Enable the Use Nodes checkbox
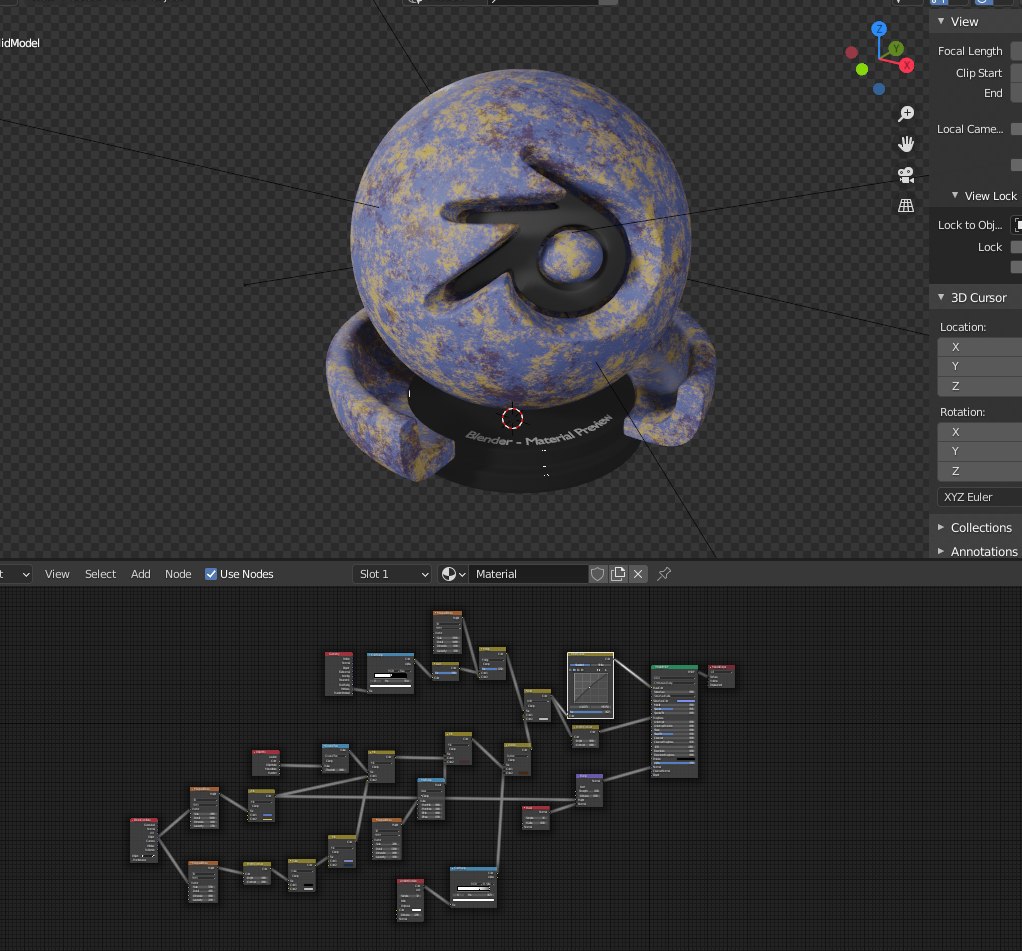Image resolution: width=1022 pixels, height=951 pixels. coord(211,574)
